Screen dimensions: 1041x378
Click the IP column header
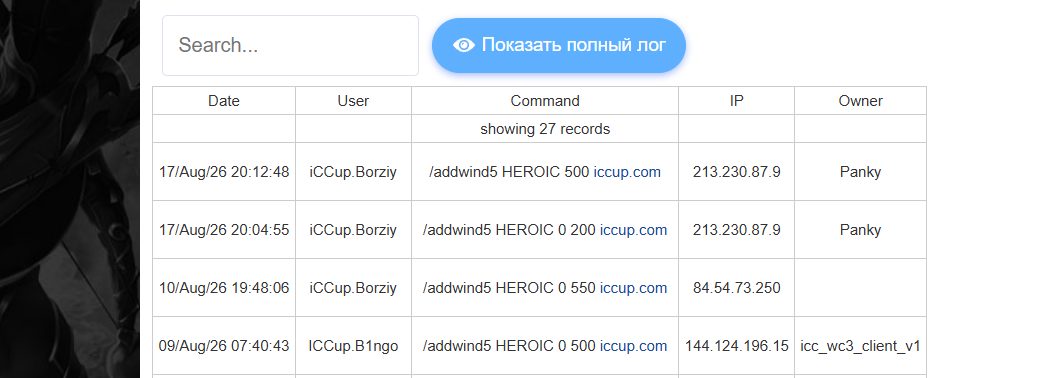tap(736, 101)
